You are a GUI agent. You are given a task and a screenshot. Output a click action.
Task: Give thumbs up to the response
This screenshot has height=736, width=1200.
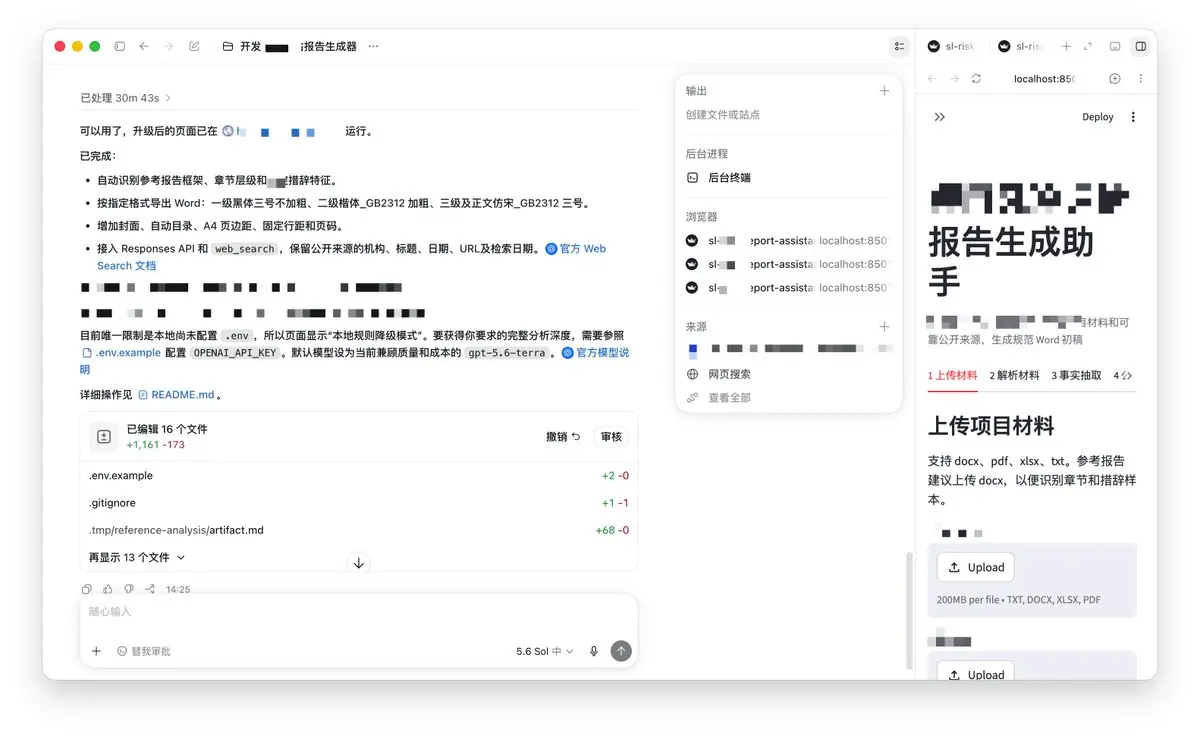point(108,589)
